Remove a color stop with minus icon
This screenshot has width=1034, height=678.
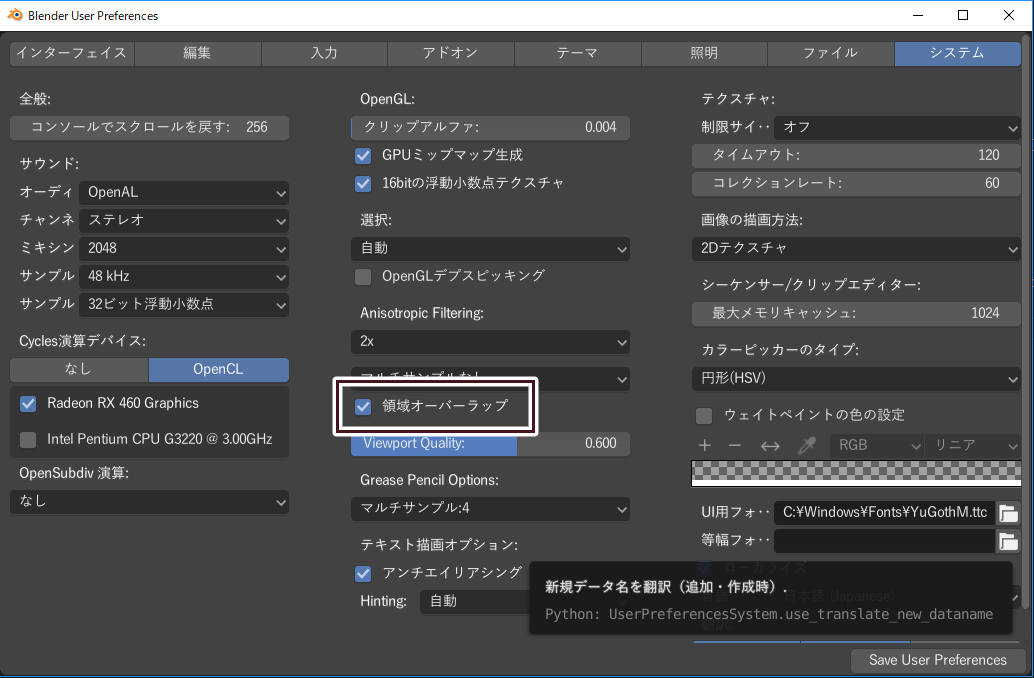735,445
